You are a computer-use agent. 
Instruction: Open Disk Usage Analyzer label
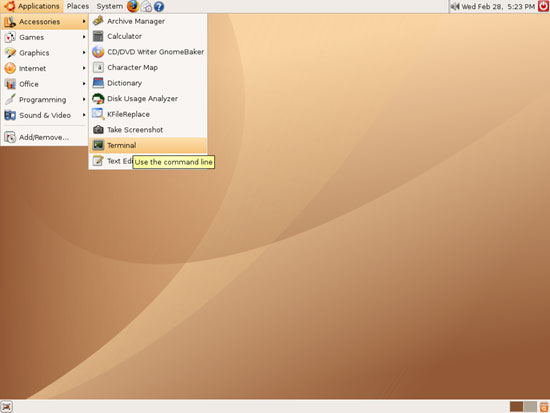142,99
